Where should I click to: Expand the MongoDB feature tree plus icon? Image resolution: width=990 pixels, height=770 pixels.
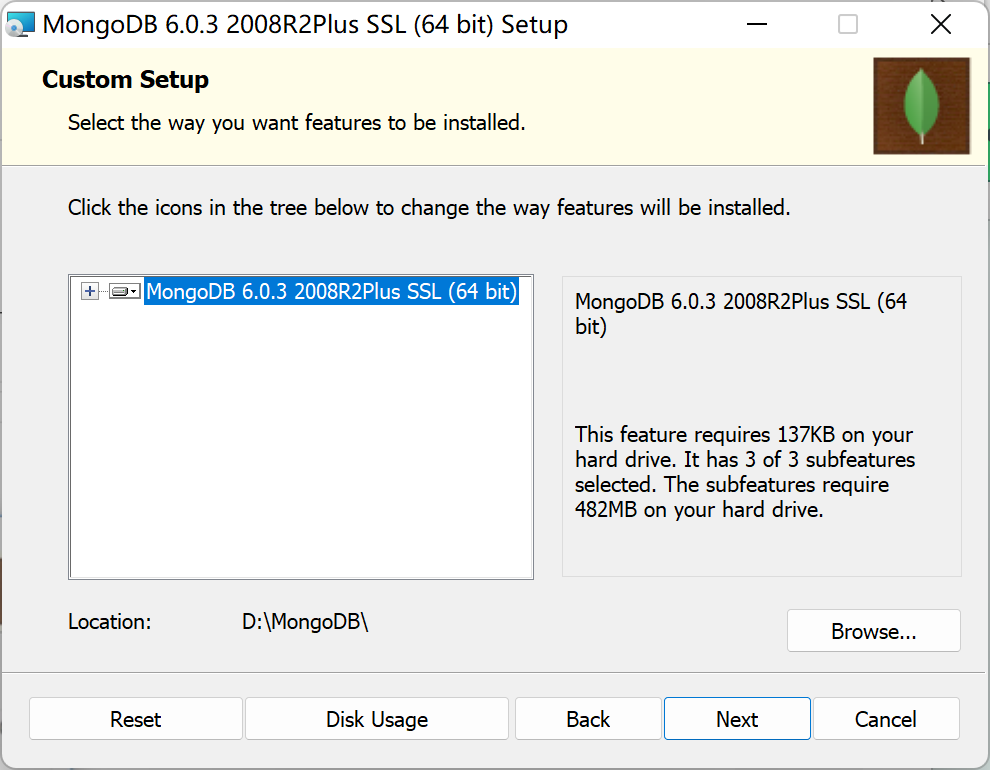[90, 291]
